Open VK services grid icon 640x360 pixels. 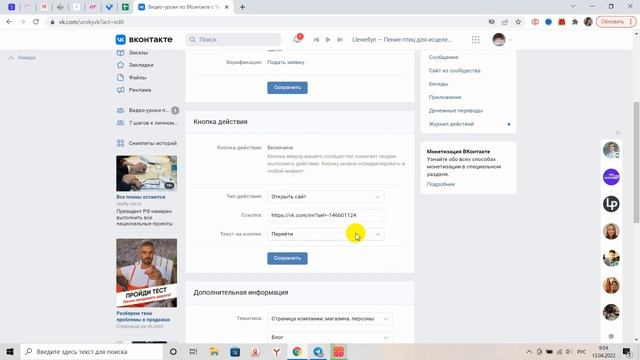coord(476,40)
